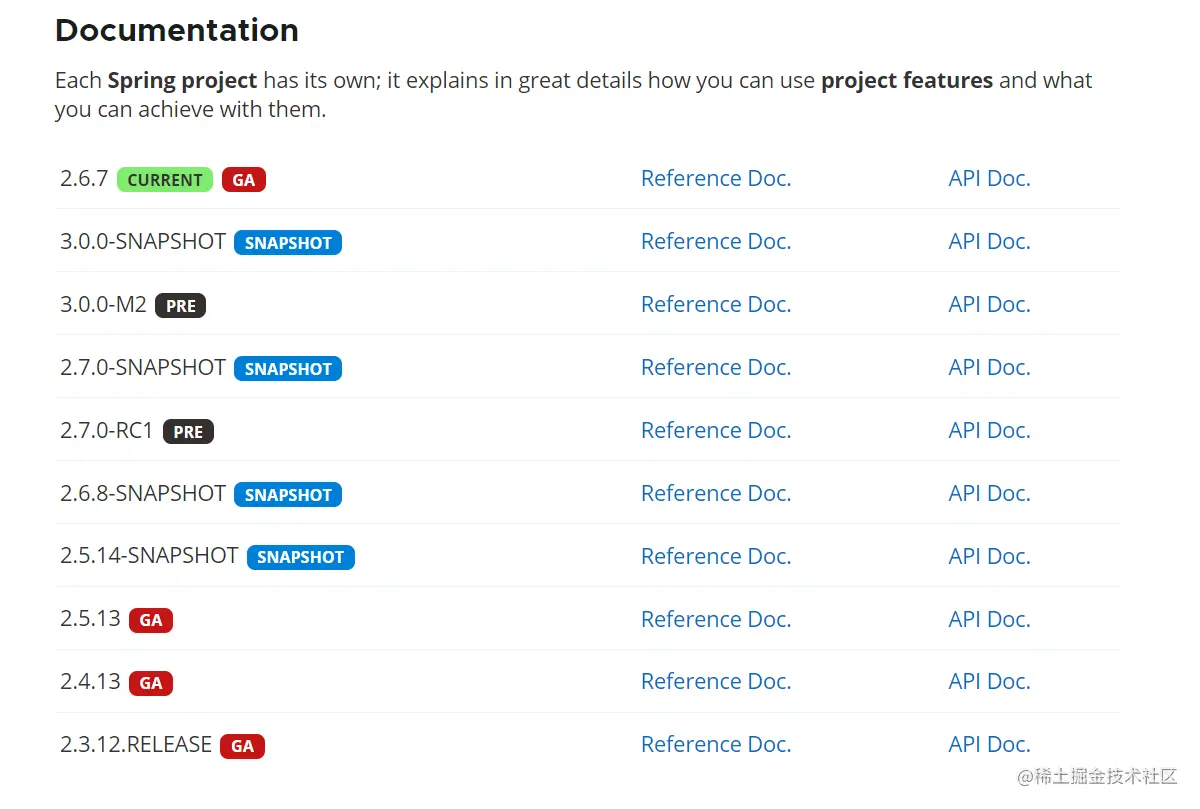Open API Doc. for 3.0.0-M2
The height and width of the screenshot is (809, 1200).
989,305
